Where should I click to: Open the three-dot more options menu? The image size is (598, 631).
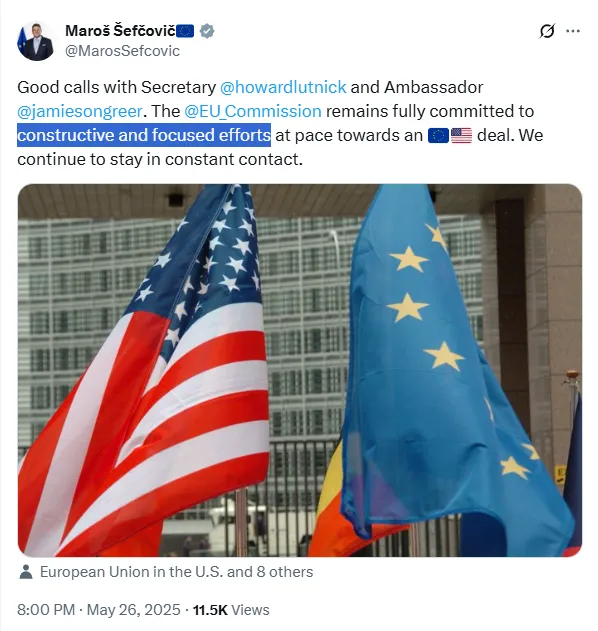pos(573,31)
